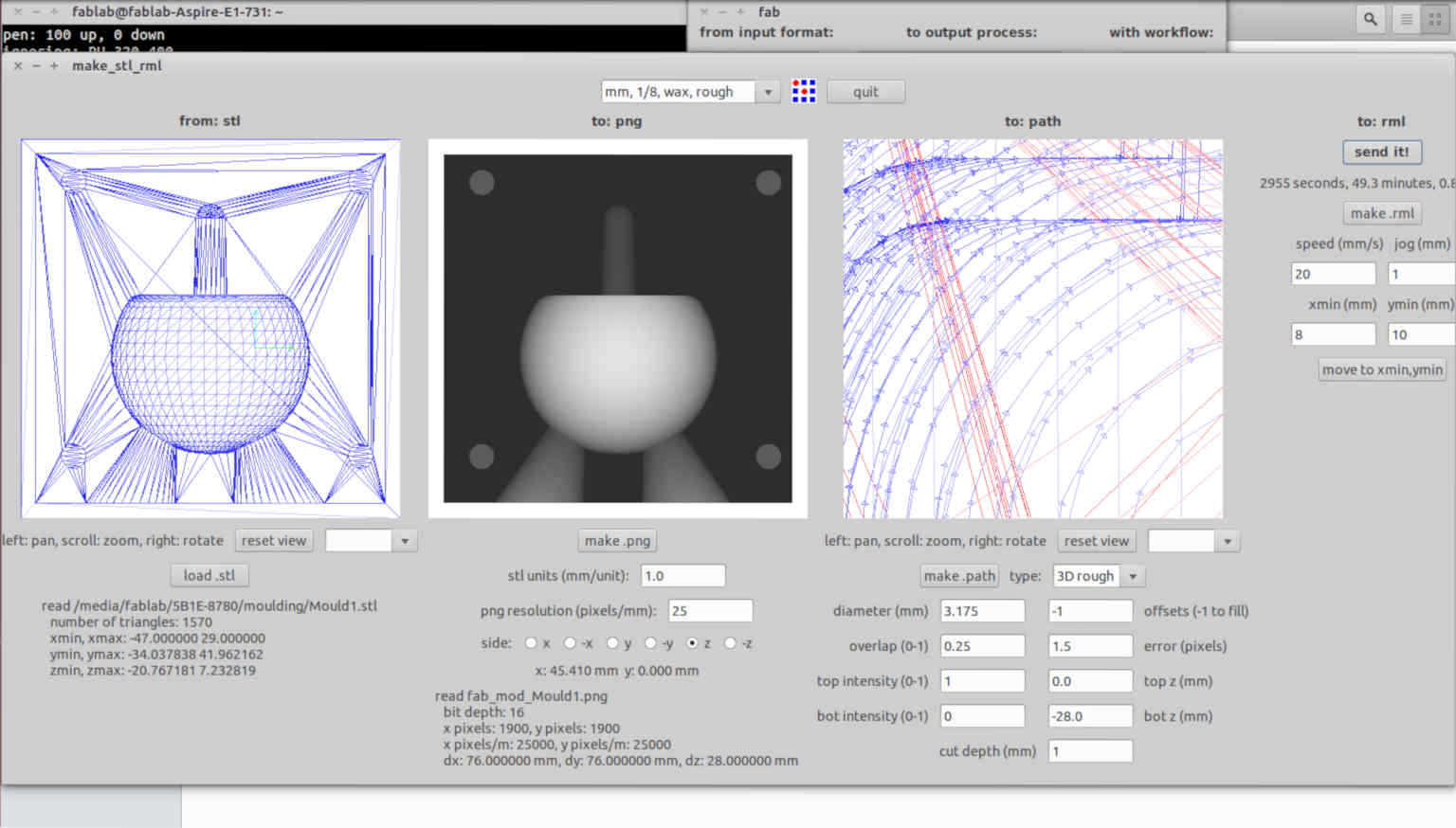Click the stl wireframe mesh preview
1456x828 pixels.
coord(210,329)
